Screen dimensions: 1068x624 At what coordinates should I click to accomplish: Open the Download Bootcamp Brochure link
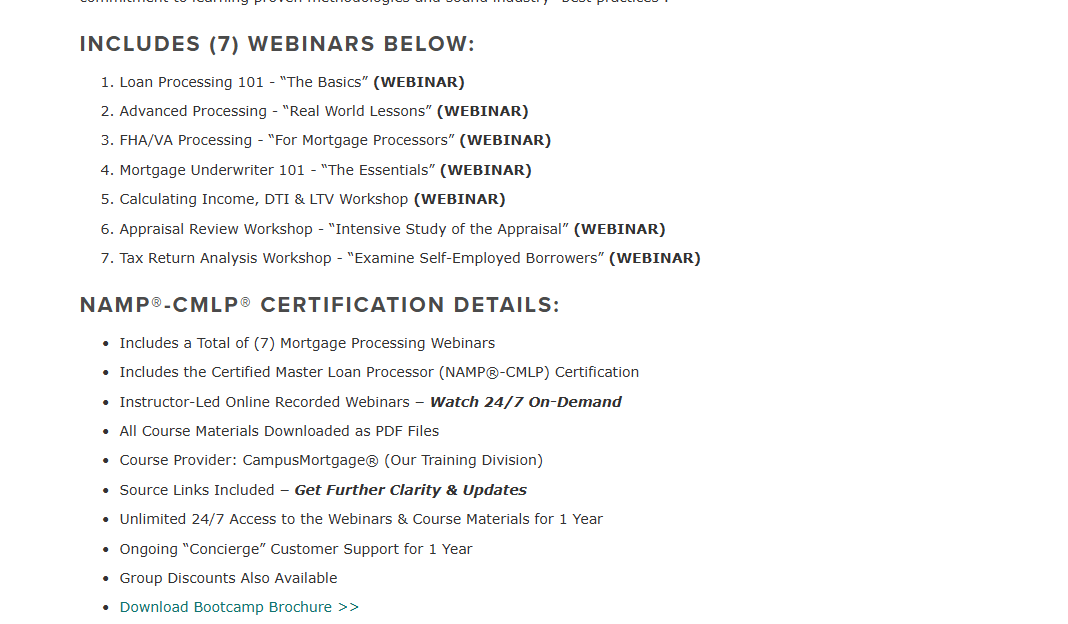point(239,607)
